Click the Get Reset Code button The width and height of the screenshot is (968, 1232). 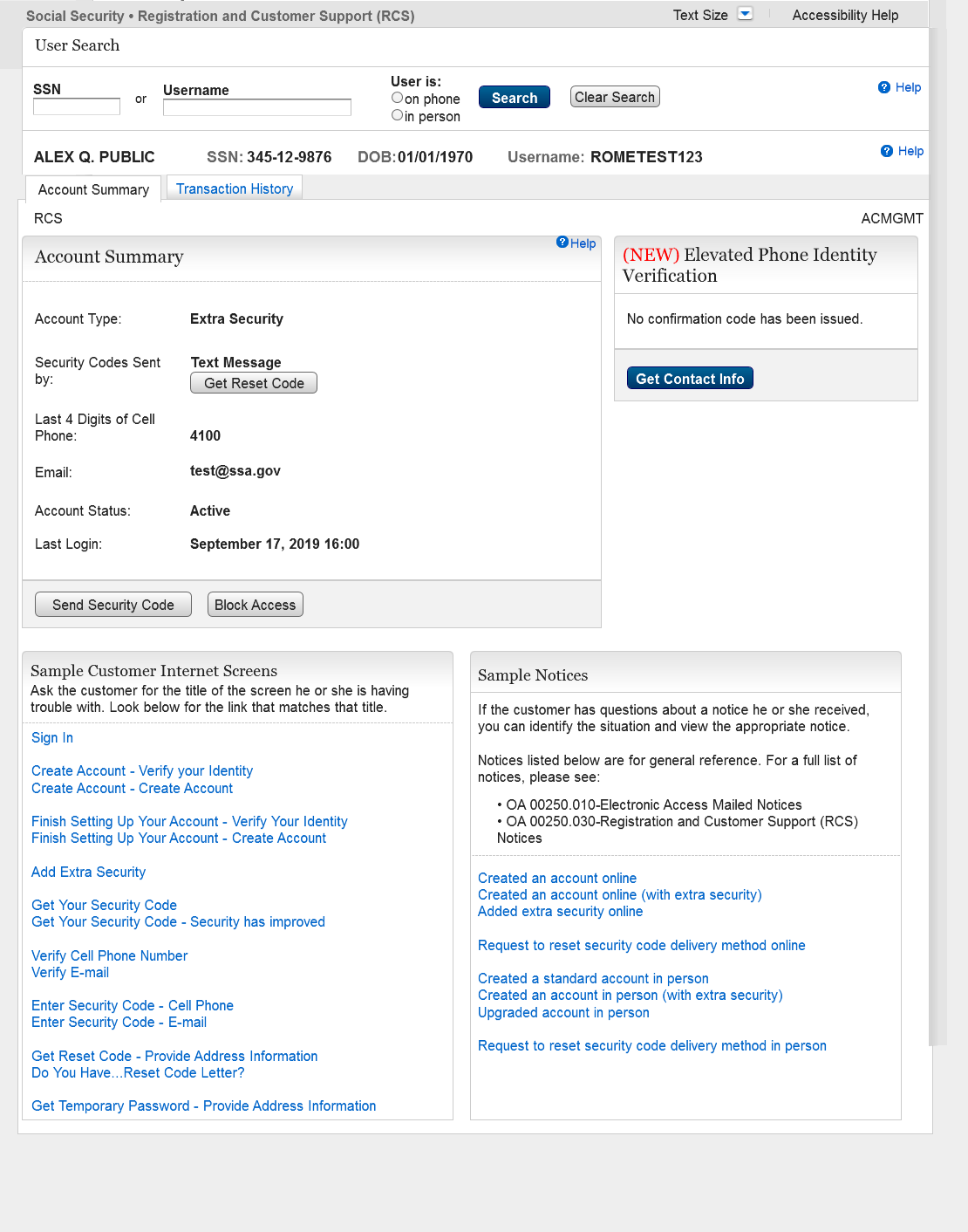pos(254,383)
